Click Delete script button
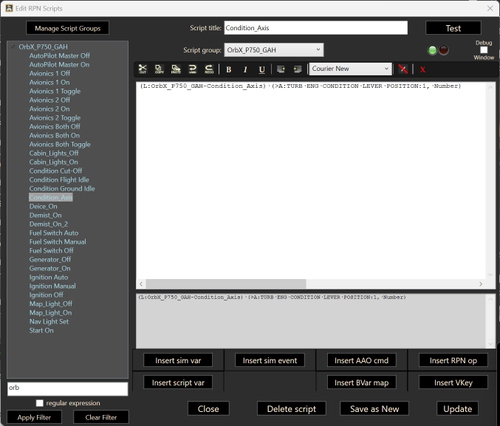 click(x=291, y=409)
